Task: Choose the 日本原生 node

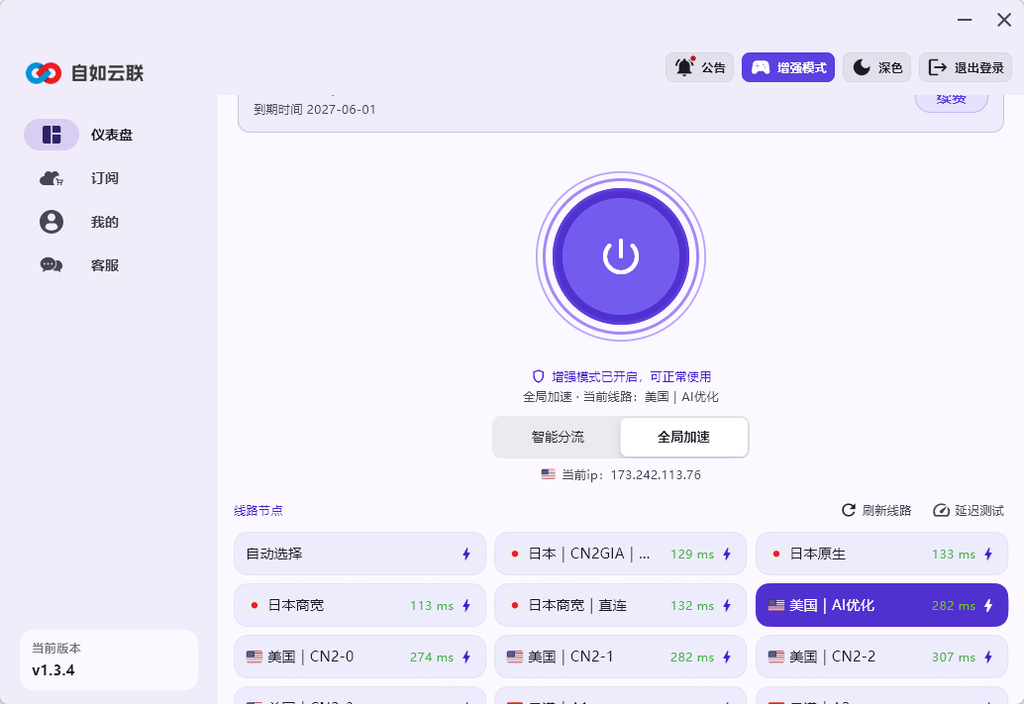Action: (882, 554)
